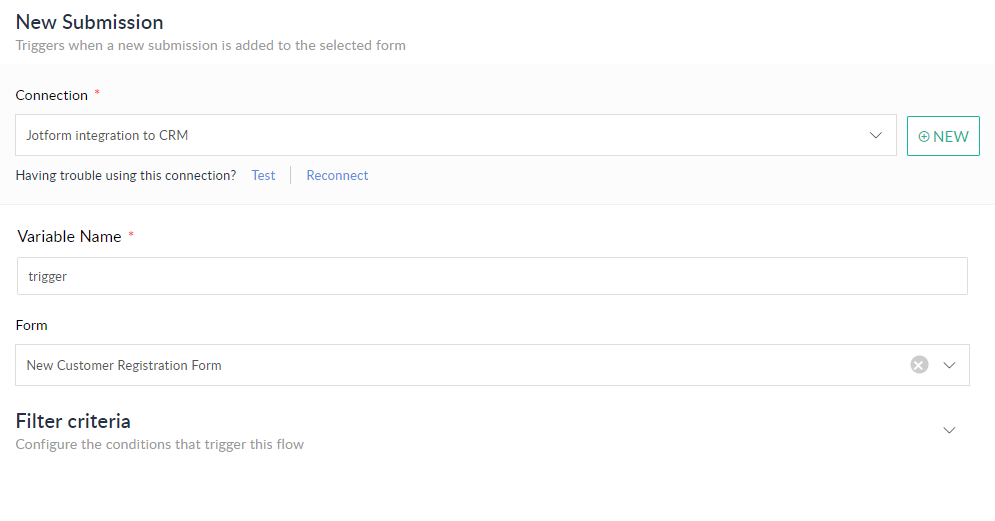Click the Filter criteria heading
The width and height of the screenshot is (995, 521).
[x=73, y=421]
